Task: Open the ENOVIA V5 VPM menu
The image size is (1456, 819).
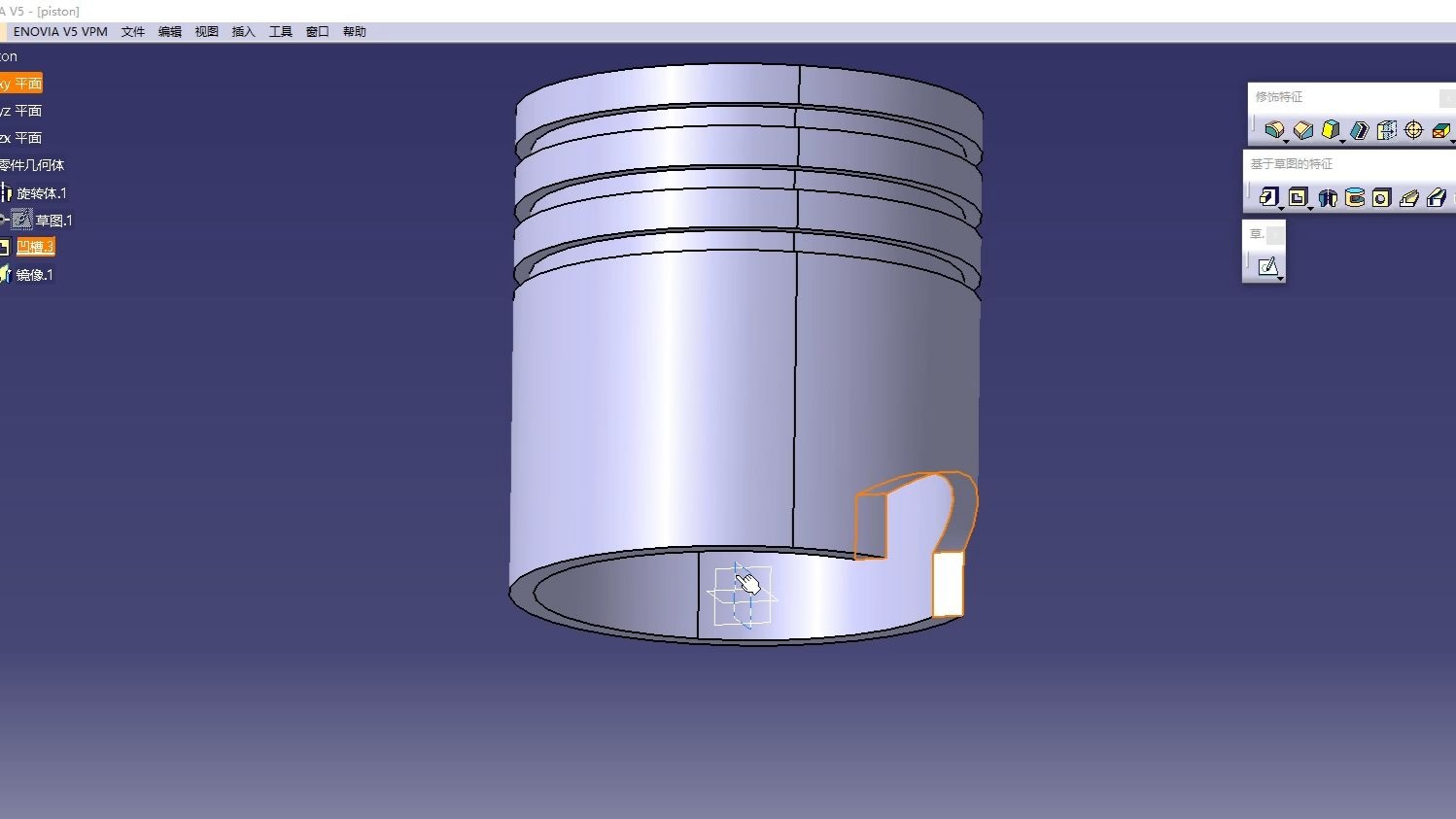Action: pyautogui.click(x=60, y=31)
